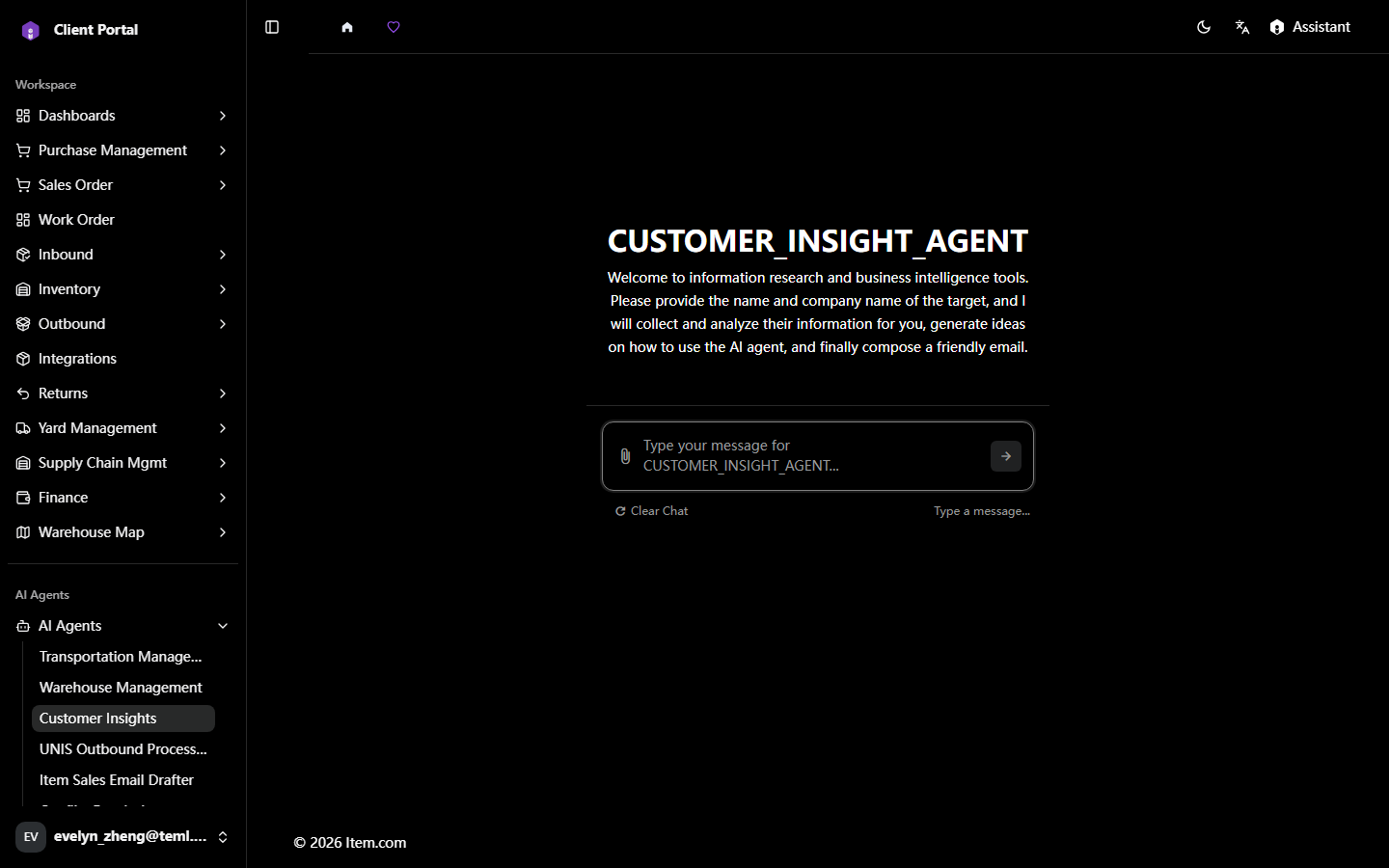
Task: Open the evelyn_zheng account menu
Action: coord(123,837)
